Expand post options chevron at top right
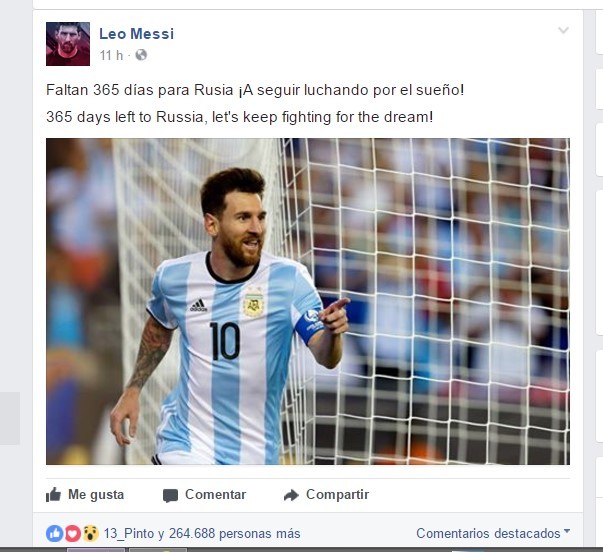This screenshot has height=552, width=603. tap(563, 30)
